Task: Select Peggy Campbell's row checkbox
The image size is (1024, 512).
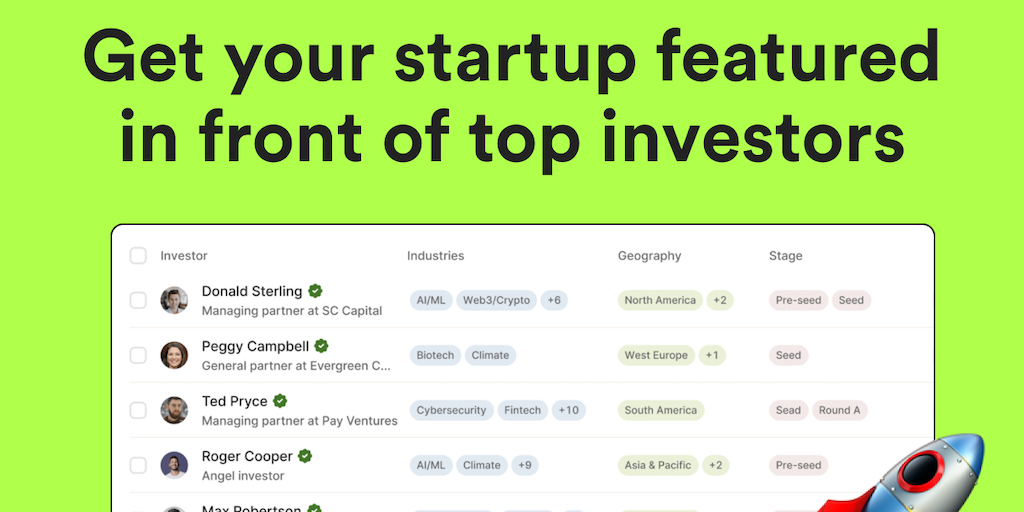Action: pyautogui.click(x=138, y=355)
